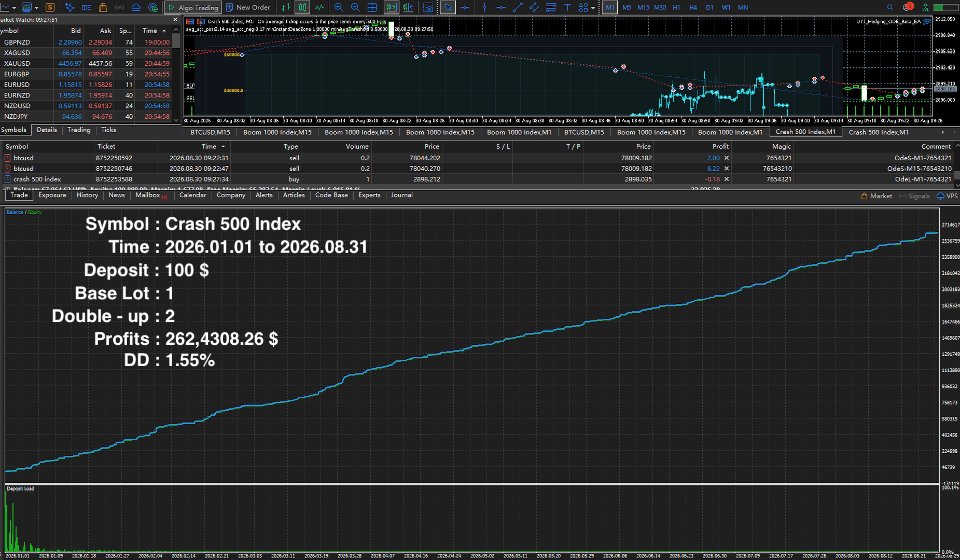Select the text label tool
Image resolution: width=960 pixels, height=560 pixels.
pos(568,7)
